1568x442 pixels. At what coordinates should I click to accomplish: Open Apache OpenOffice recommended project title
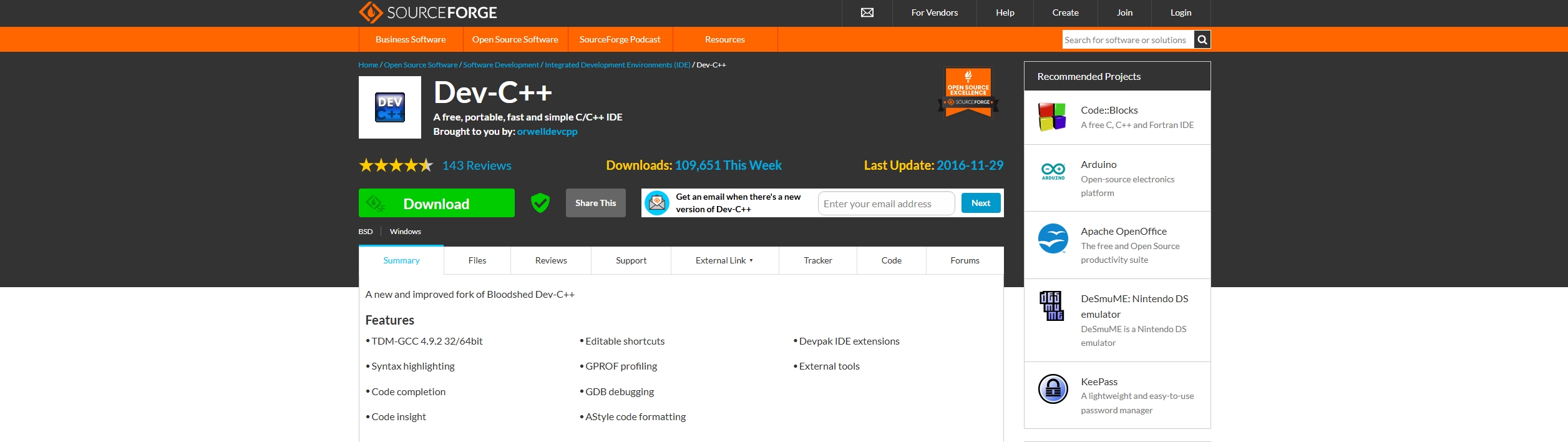pos(1124,231)
